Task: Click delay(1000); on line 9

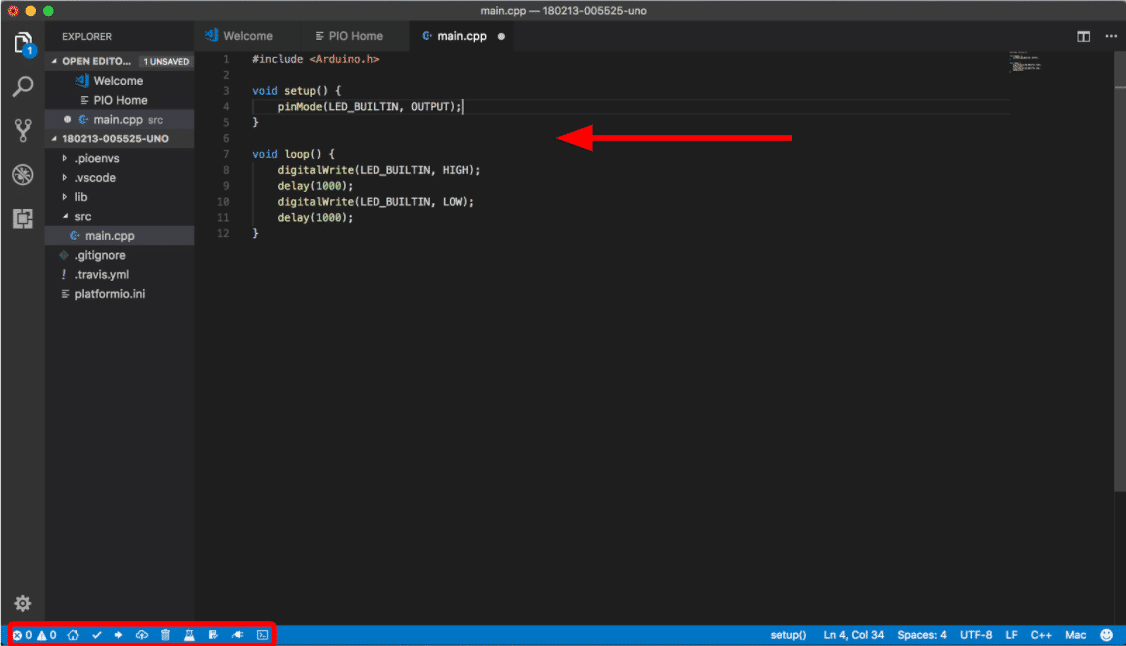Action: point(315,186)
